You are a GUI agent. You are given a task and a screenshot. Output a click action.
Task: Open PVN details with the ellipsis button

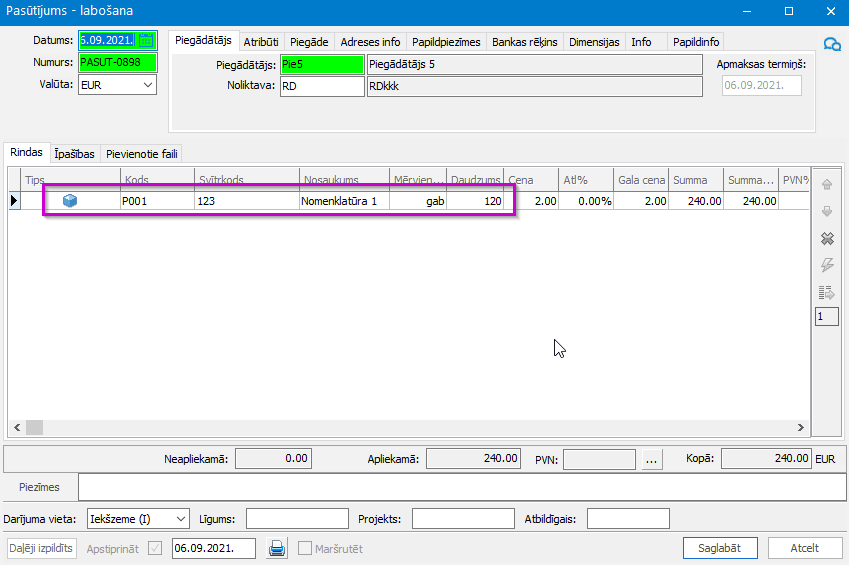pos(651,459)
